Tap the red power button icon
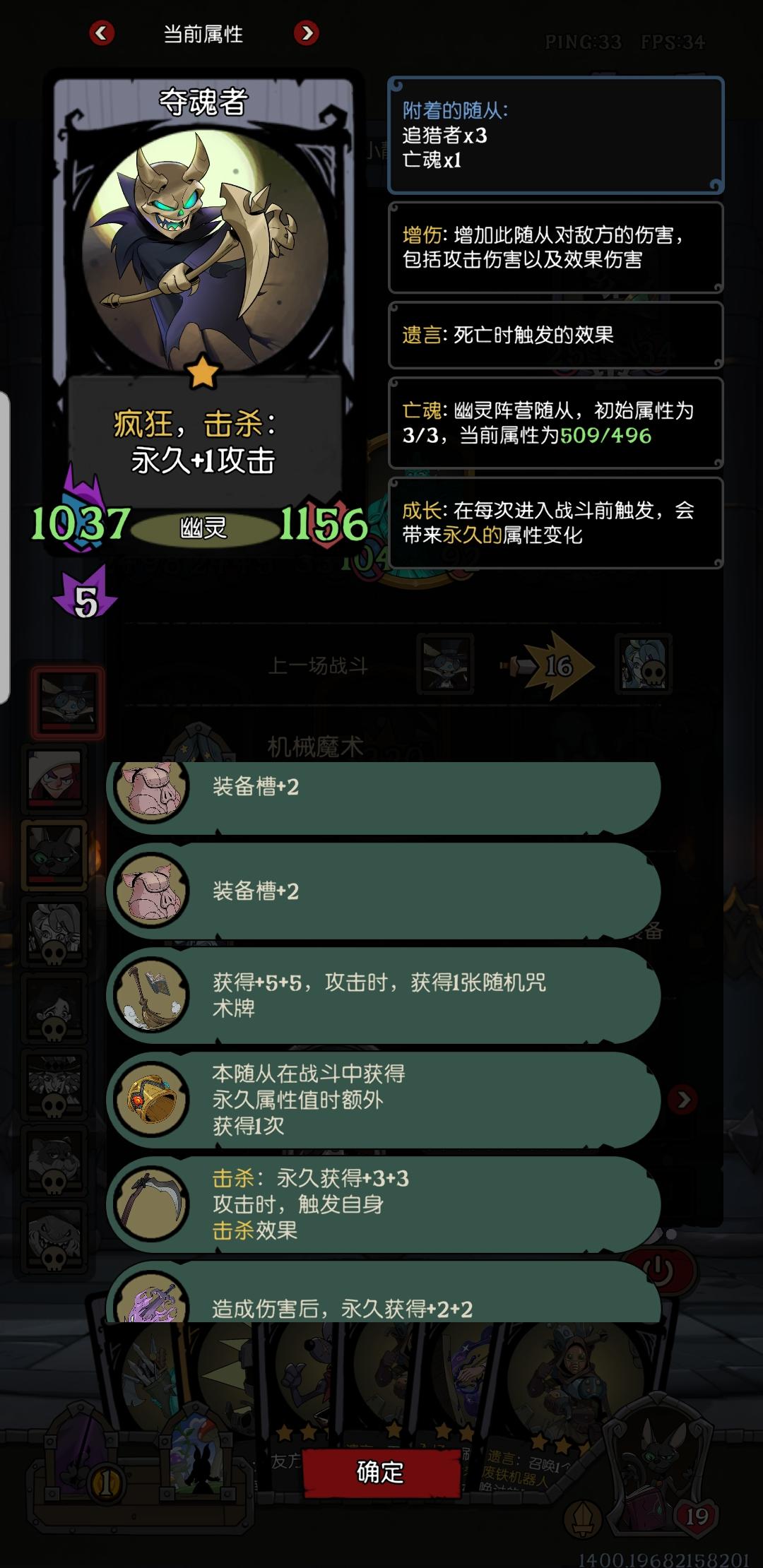Screen dimensions: 763x1568 [659, 1271]
